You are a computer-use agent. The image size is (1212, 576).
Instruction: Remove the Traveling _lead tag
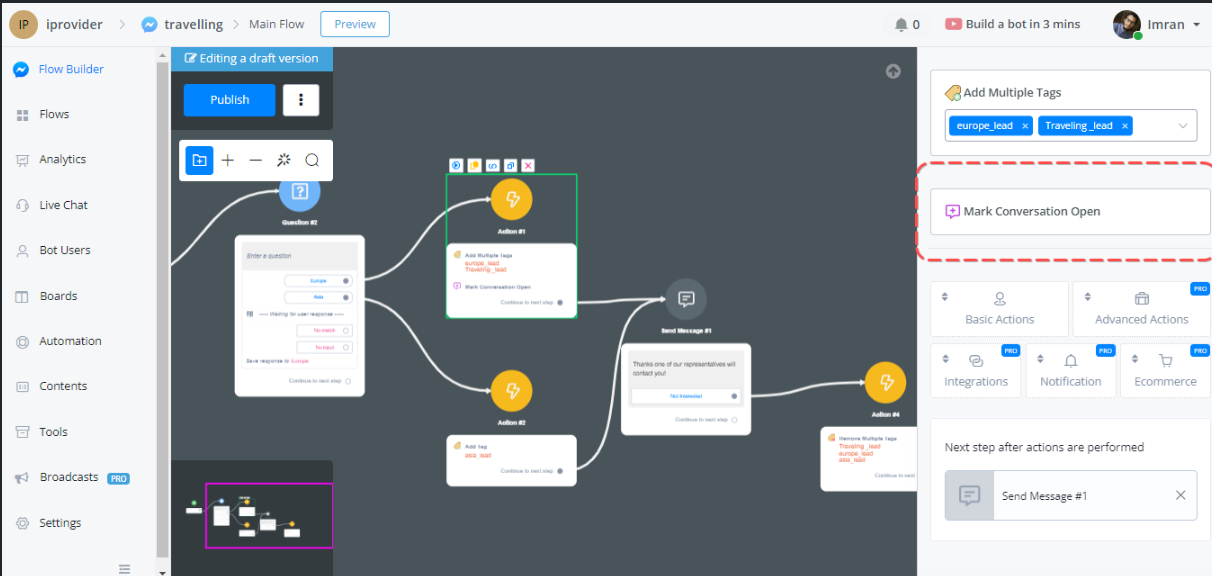tap(1124, 126)
